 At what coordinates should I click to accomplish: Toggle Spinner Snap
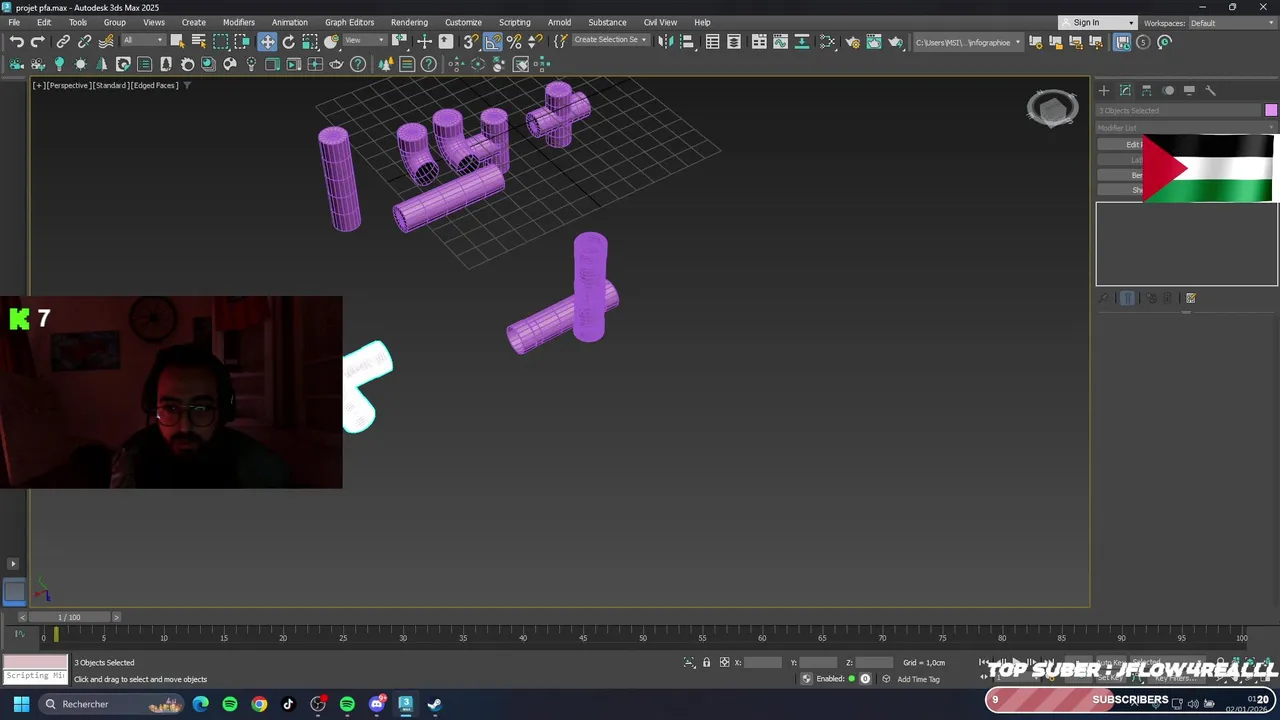[535, 41]
